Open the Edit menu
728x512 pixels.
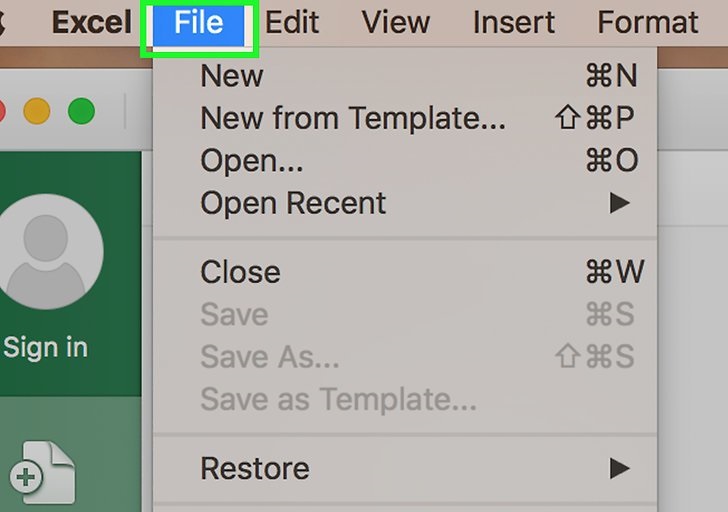[x=292, y=22]
